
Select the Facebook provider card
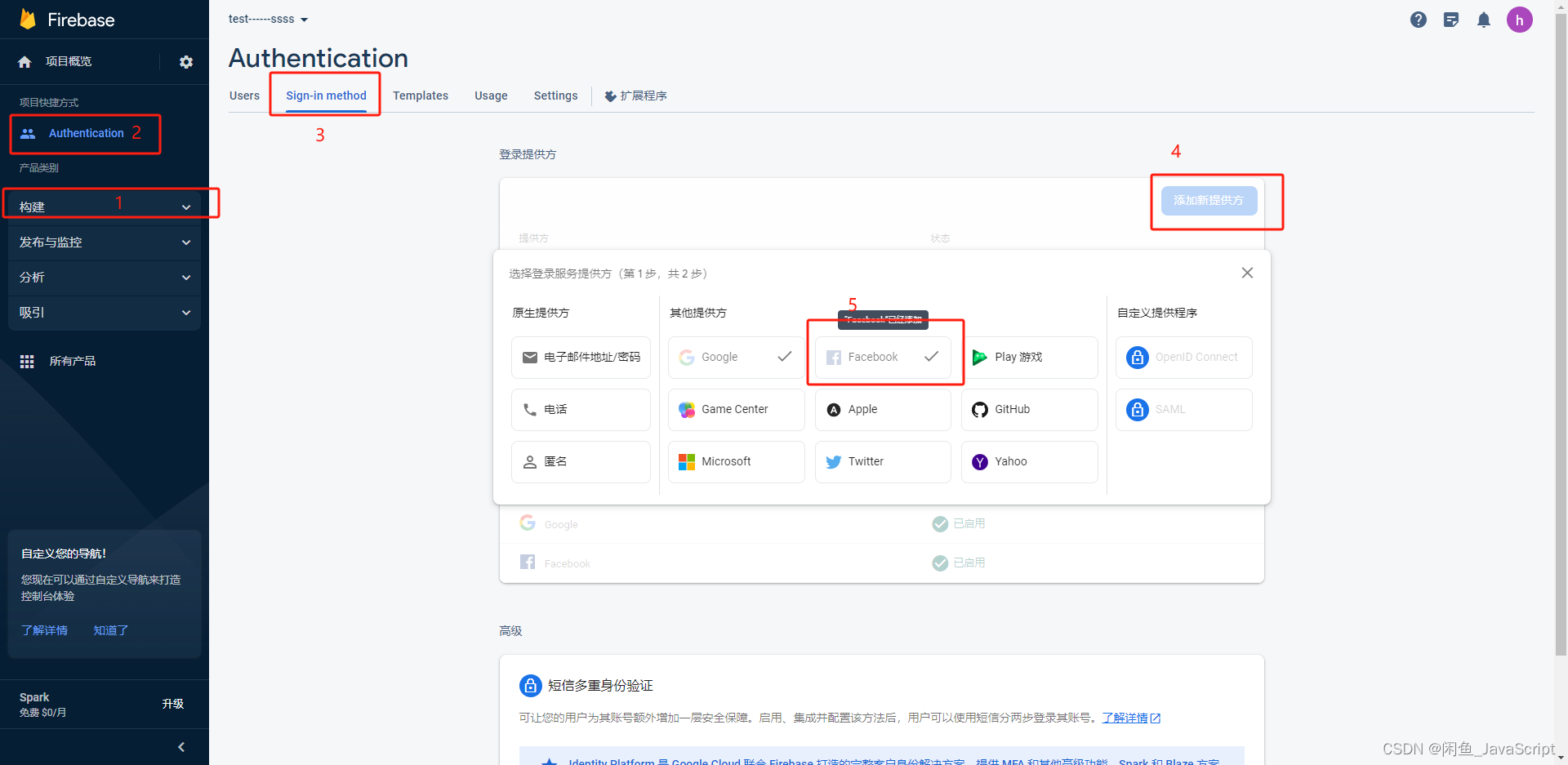883,357
